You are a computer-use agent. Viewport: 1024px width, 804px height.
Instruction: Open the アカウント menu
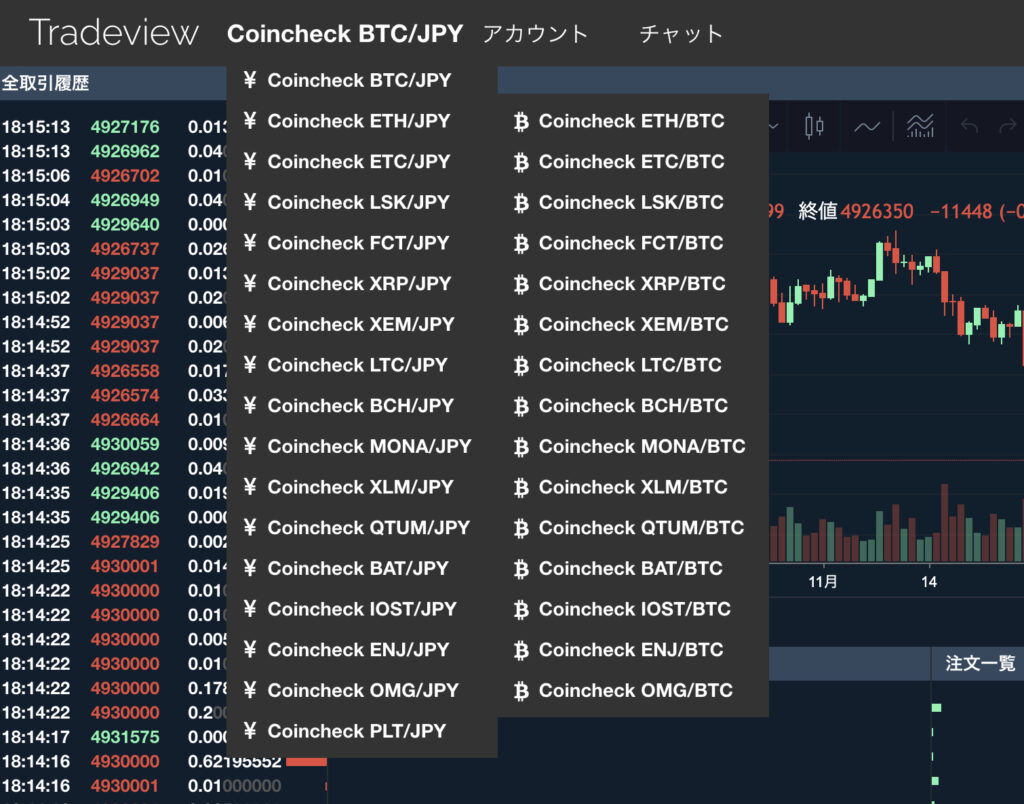click(x=535, y=33)
